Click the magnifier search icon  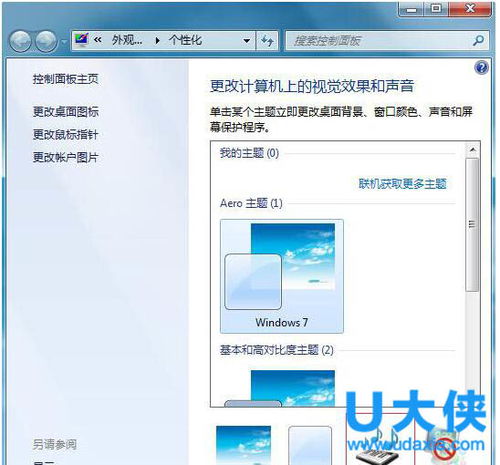click(479, 41)
